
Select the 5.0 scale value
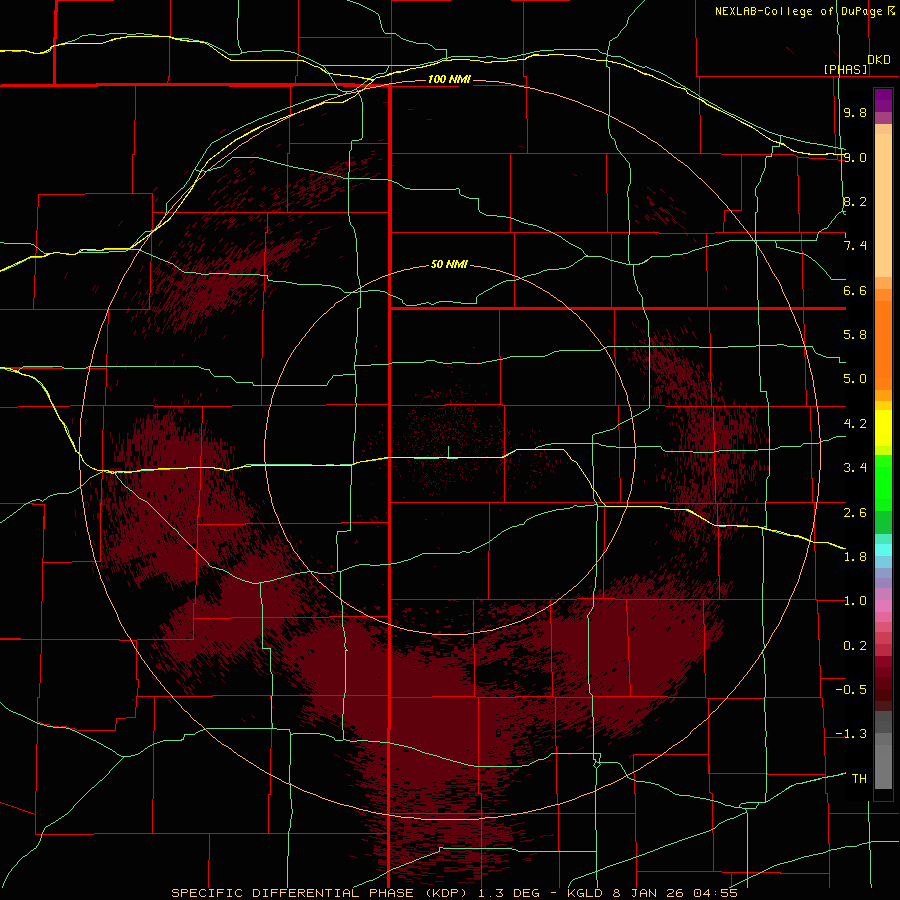tap(855, 379)
